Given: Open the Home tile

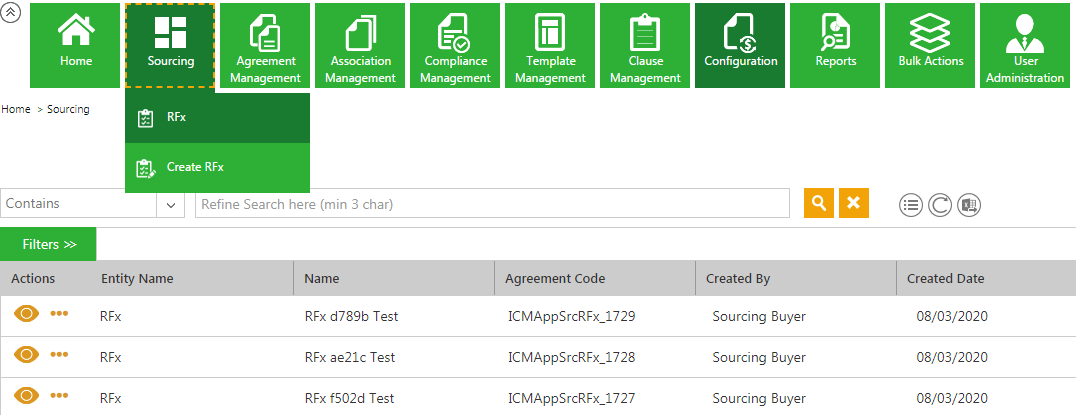Looking at the screenshot, I should tap(76, 45).
